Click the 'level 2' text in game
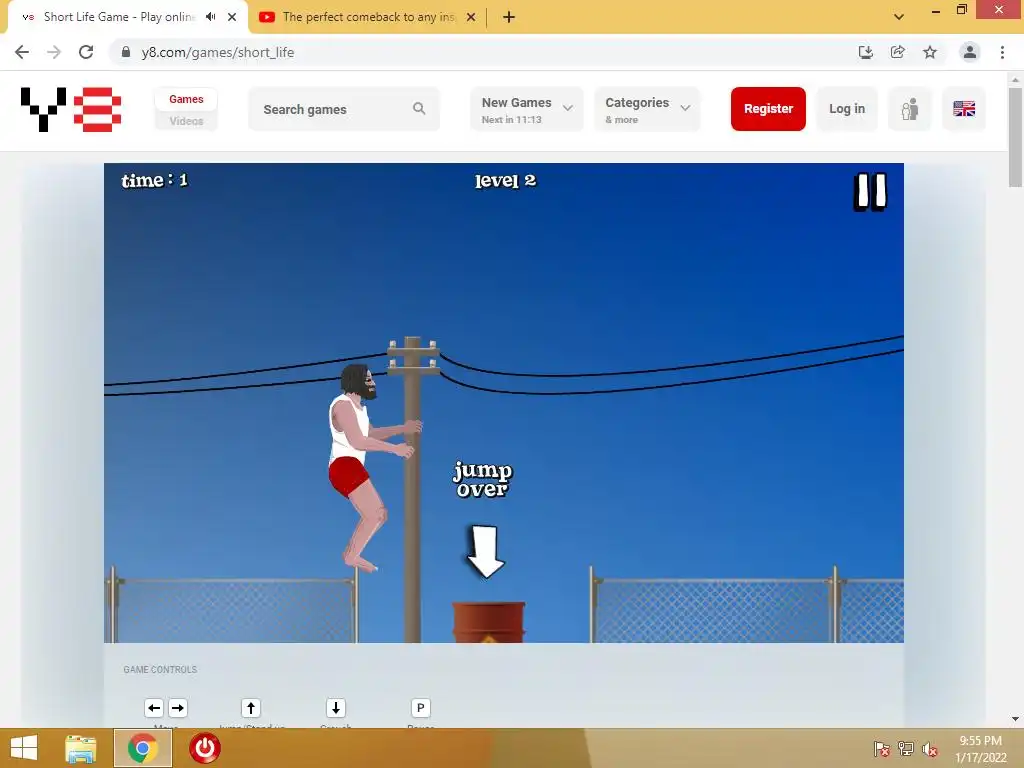1024x768 pixels. point(505,181)
